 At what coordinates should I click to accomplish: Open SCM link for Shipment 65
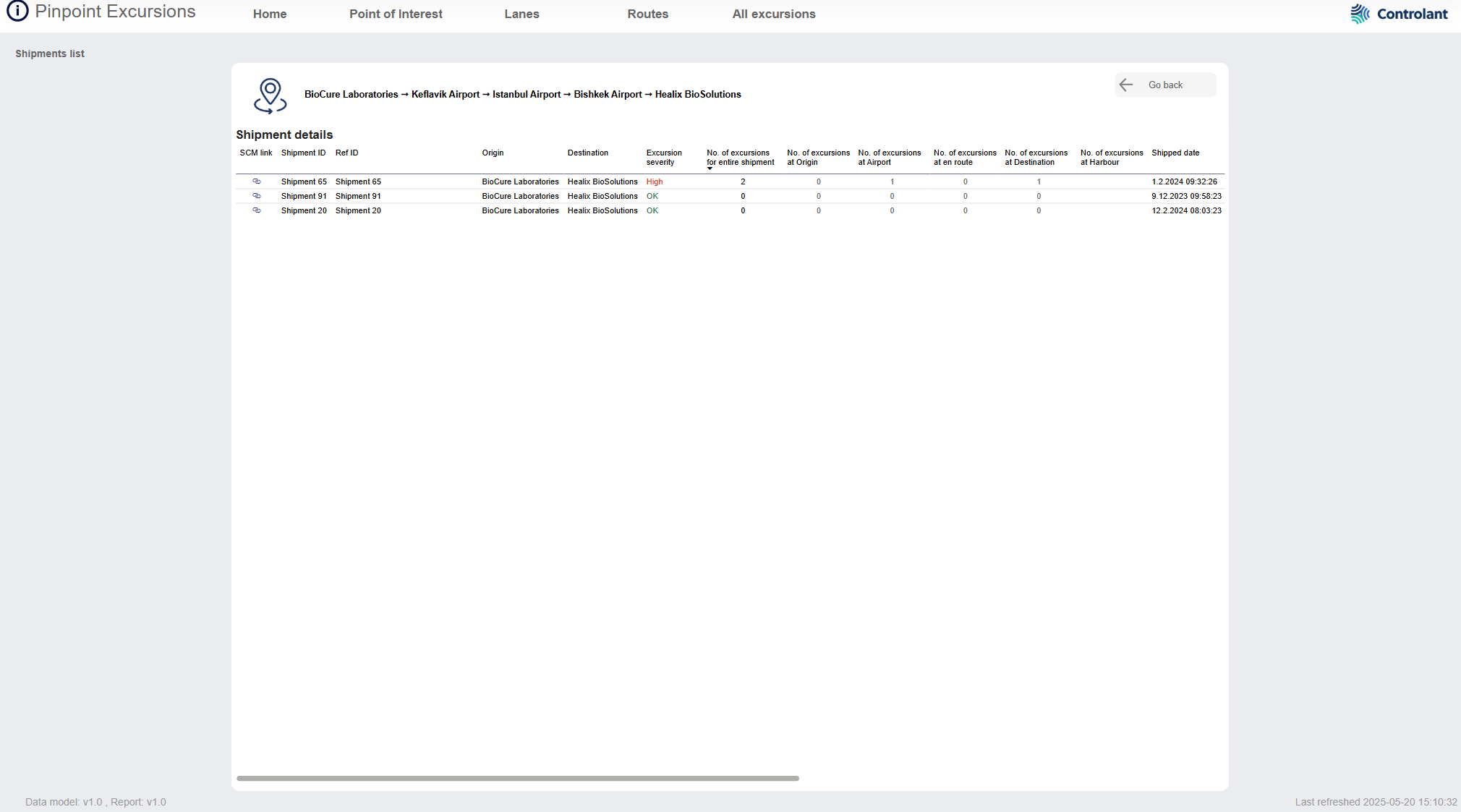click(256, 181)
